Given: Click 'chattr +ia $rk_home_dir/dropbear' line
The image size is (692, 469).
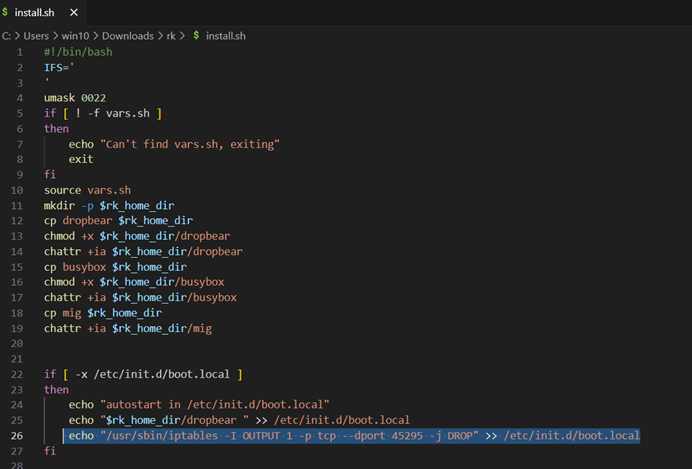Looking at the screenshot, I should point(143,251).
